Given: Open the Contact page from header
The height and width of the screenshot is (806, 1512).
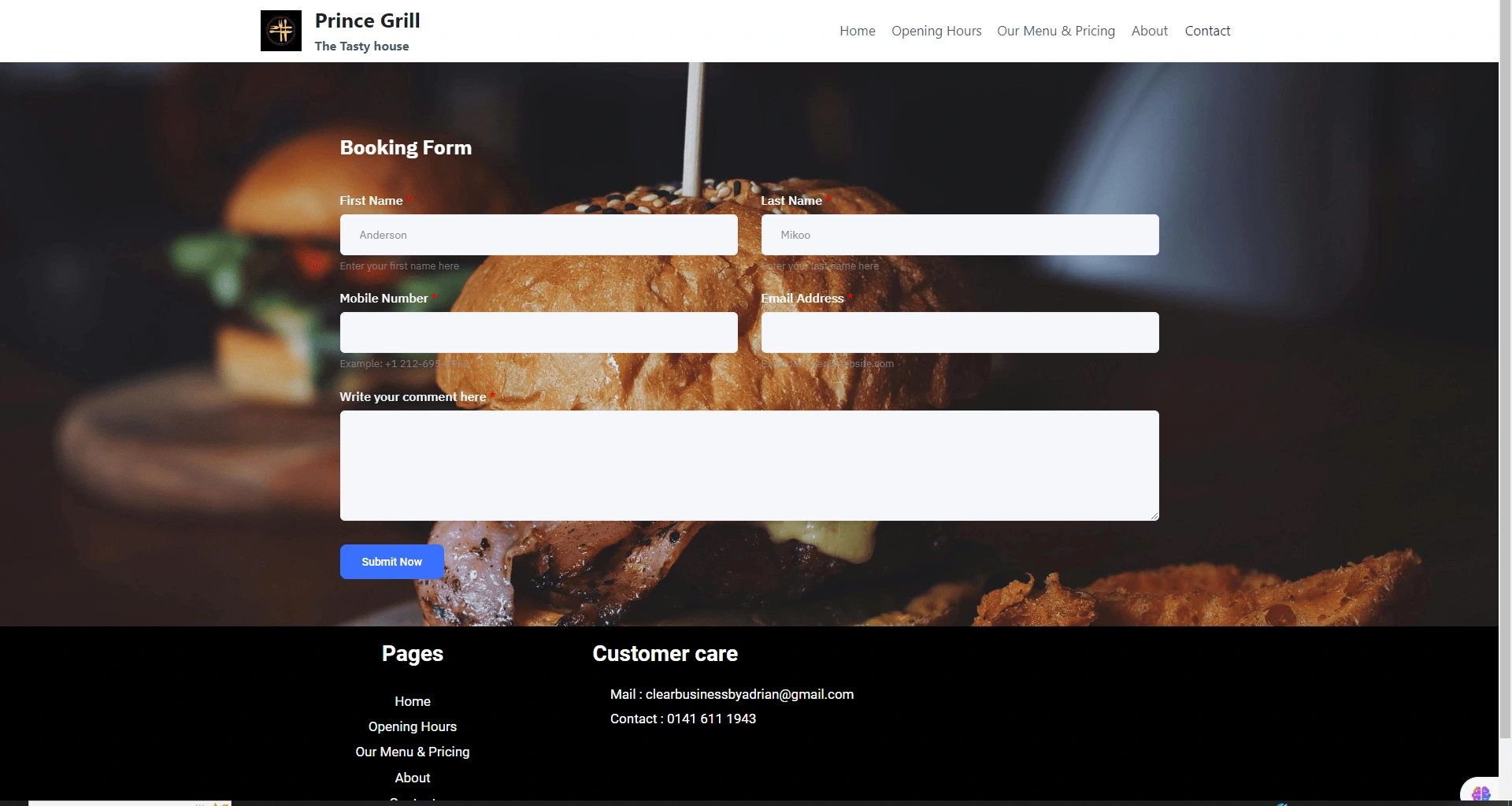Looking at the screenshot, I should pos(1207,31).
